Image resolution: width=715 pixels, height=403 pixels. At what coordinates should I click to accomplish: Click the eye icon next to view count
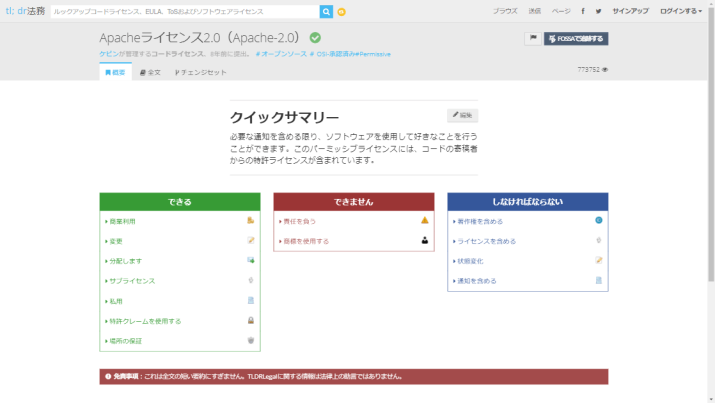[605, 69]
